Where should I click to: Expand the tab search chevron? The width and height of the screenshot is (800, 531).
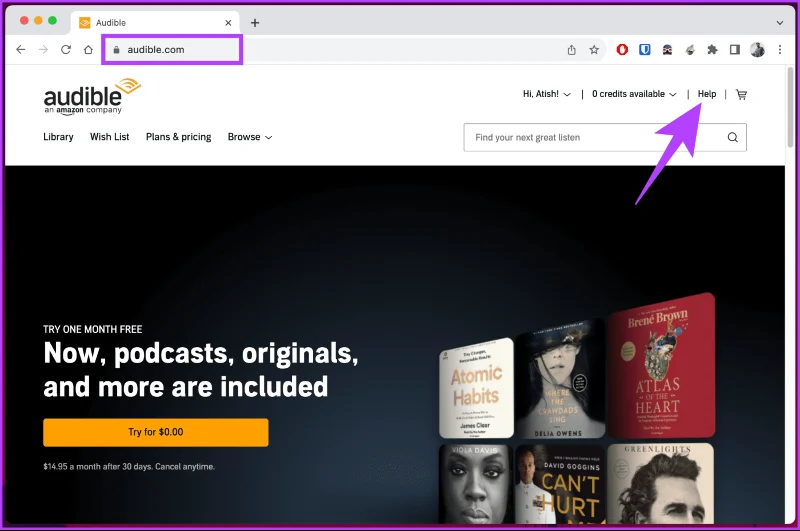780,22
